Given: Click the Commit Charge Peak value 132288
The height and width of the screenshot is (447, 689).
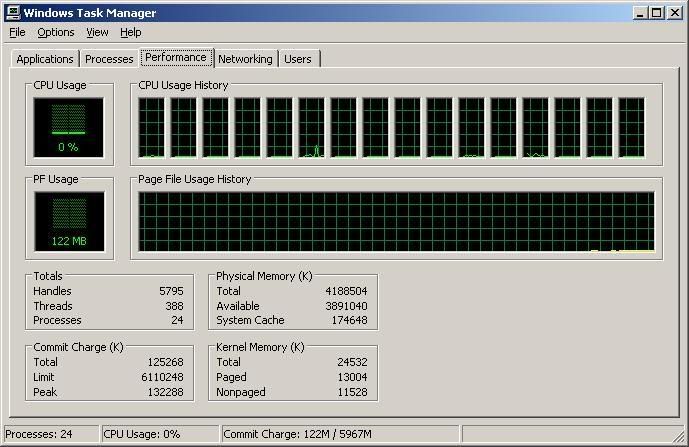Looking at the screenshot, I should (x=166, y=392).
